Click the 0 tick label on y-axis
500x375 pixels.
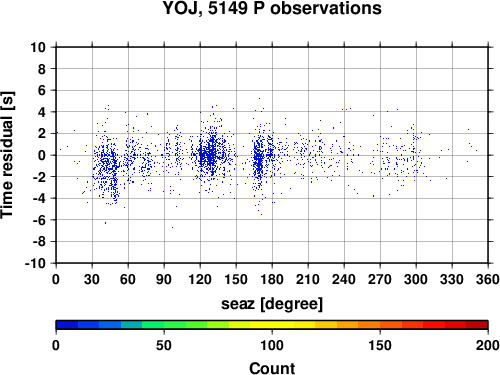[x=42, y=155]
